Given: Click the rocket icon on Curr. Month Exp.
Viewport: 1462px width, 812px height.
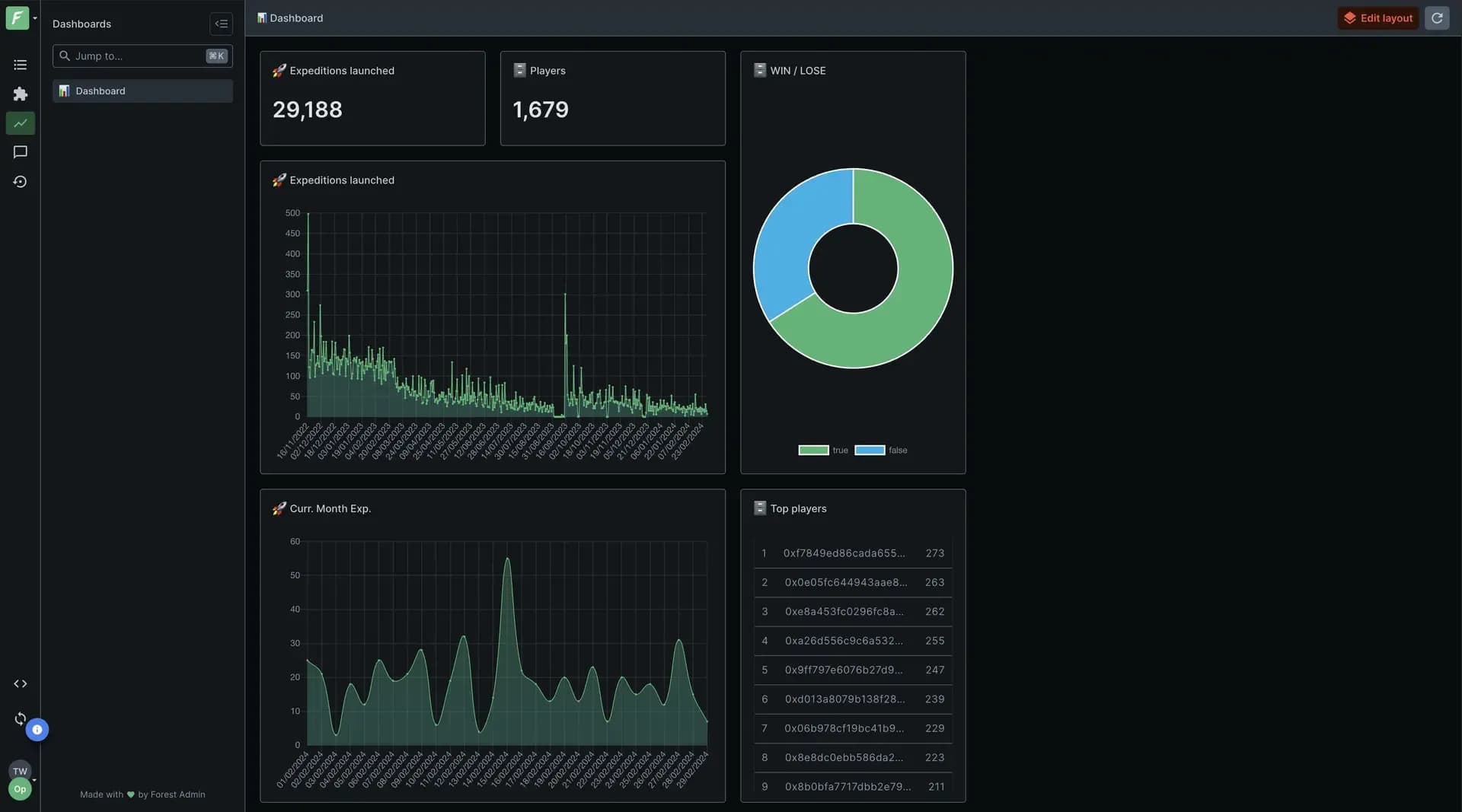Looking at the screenshot, I should click(x=279, y=508).
